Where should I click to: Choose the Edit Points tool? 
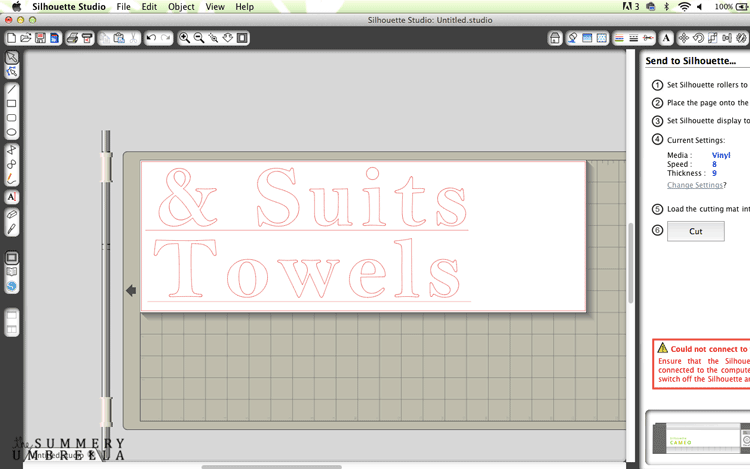(12, 72)
